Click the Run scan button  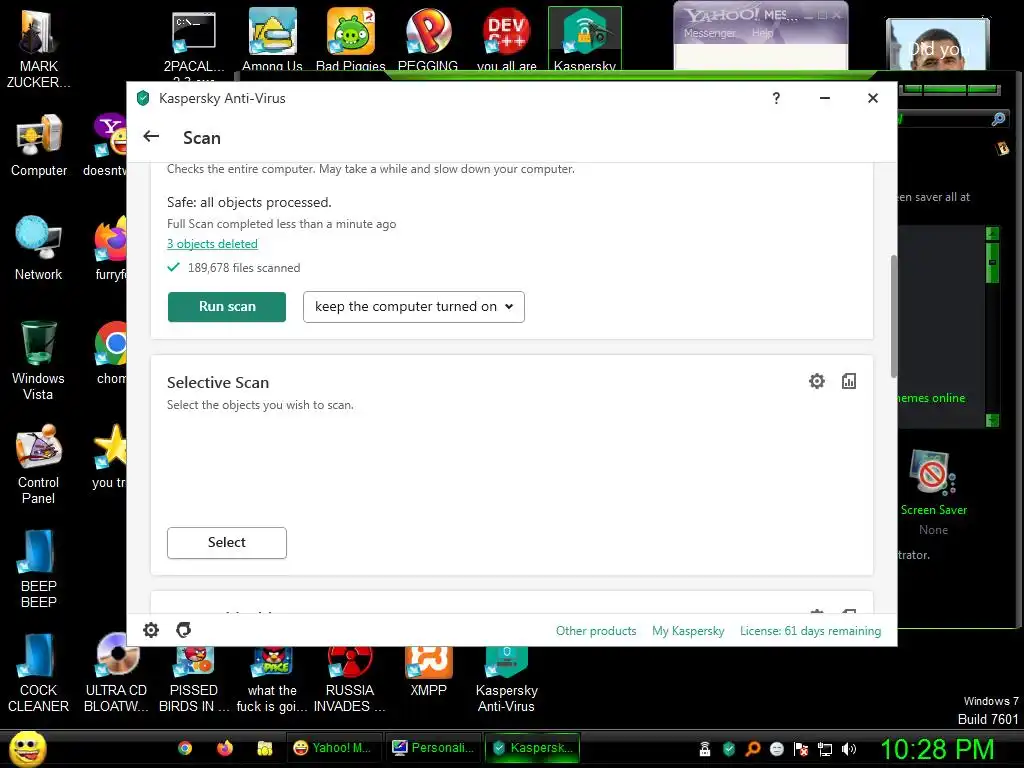click(x=227, y=307)
